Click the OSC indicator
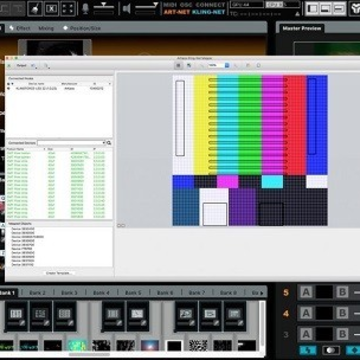 pyautogui.click(x=186, y=5)
